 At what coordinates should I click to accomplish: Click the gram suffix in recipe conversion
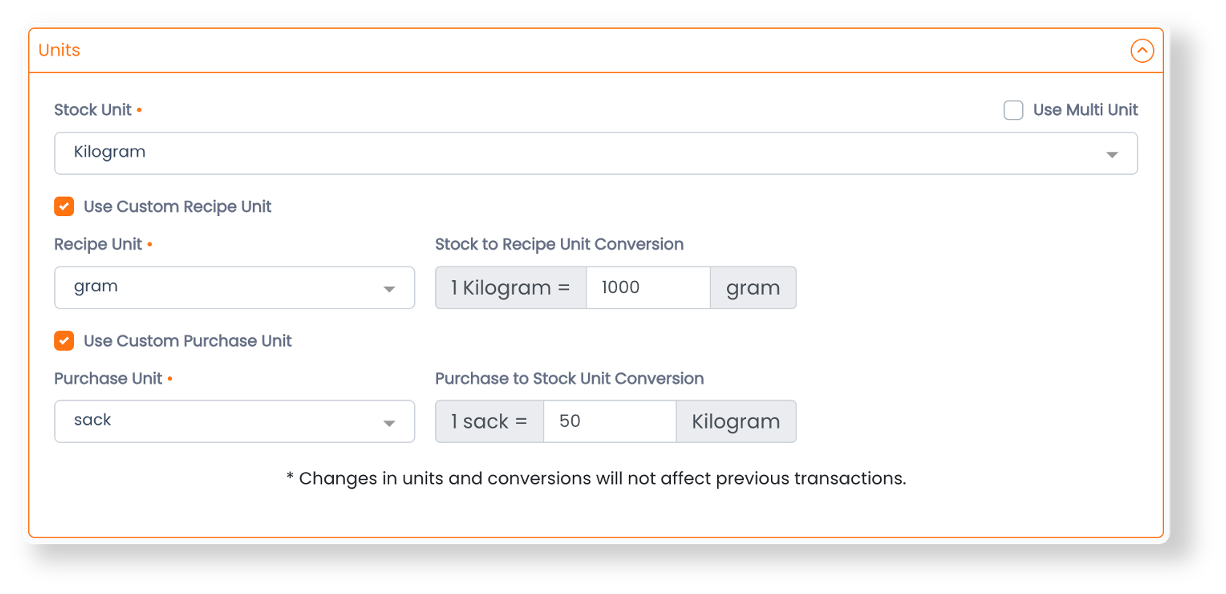753,287
